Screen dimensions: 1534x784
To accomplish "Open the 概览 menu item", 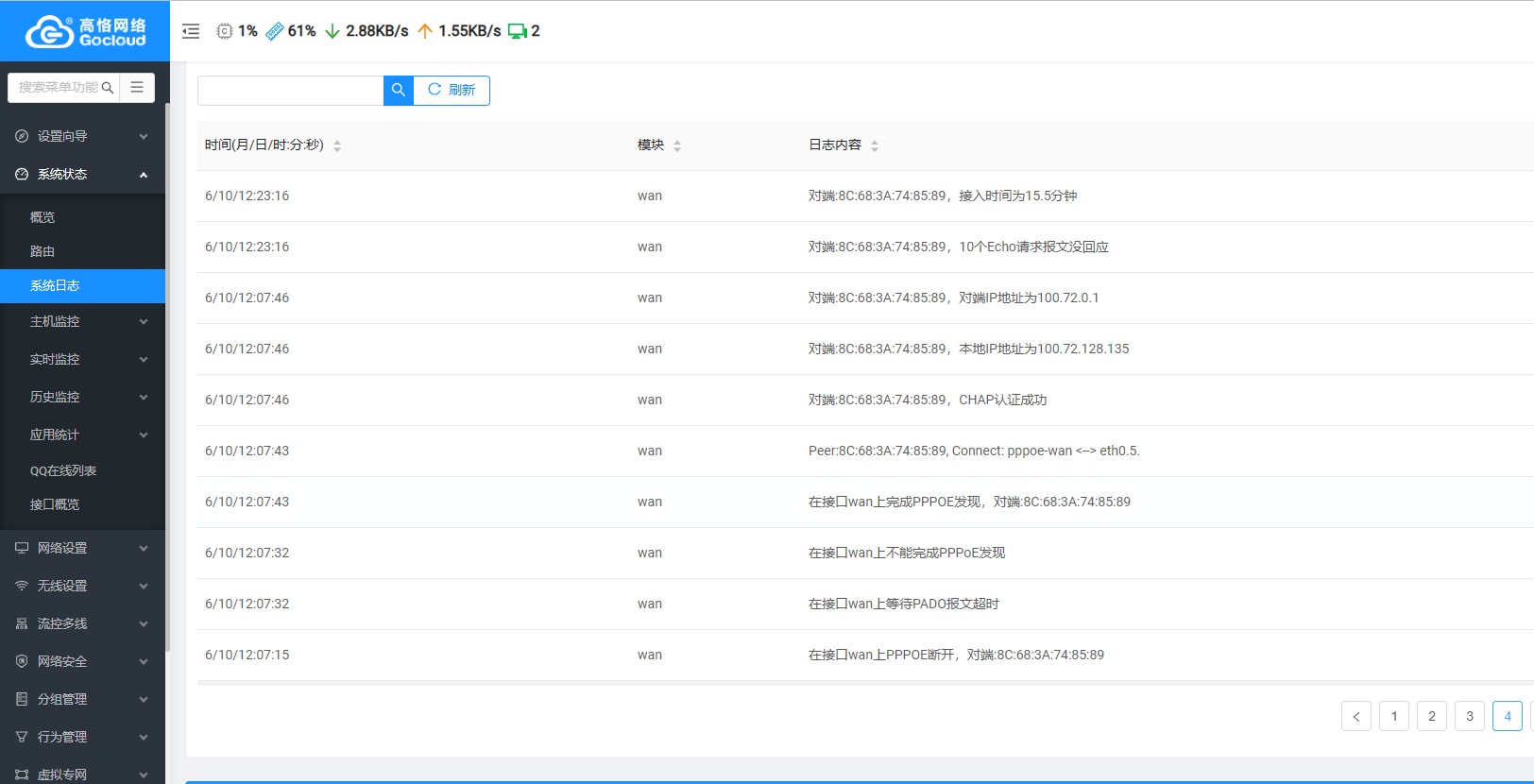I will point(43,217).
